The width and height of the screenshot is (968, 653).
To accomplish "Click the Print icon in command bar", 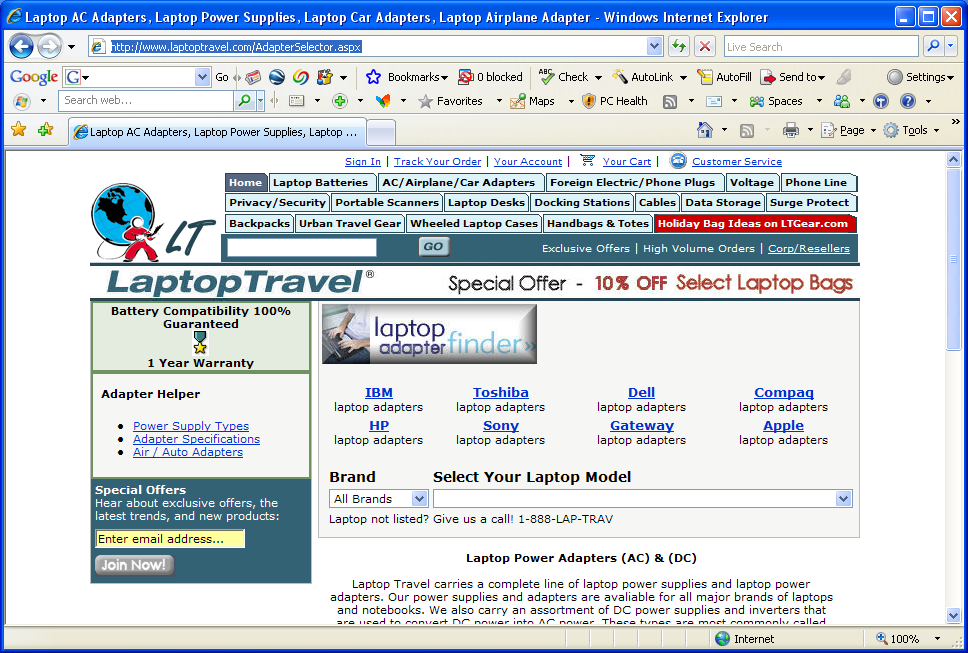I will (790, 130).
